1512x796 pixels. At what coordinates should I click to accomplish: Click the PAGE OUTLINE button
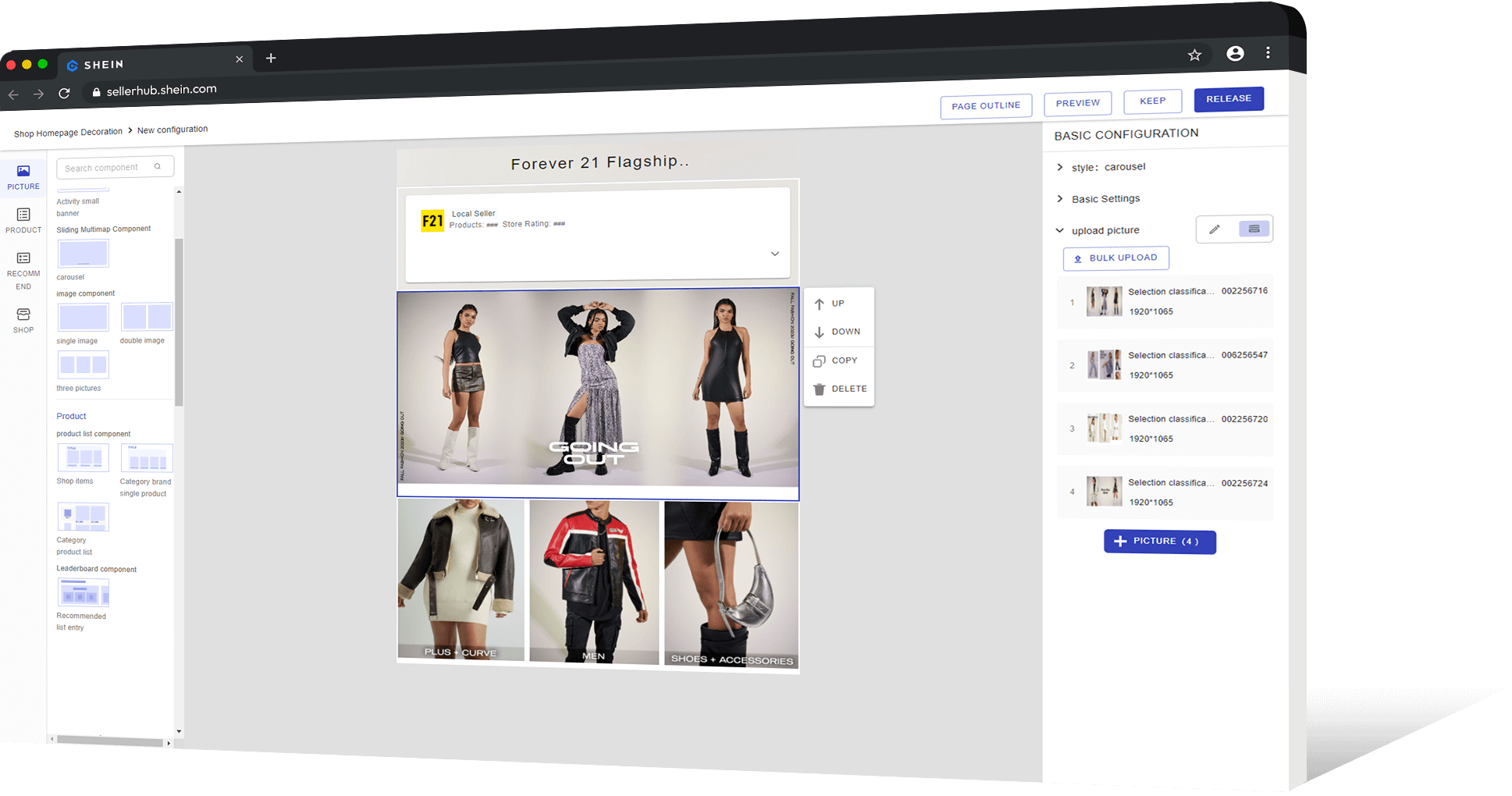click(x=985, y=105)
